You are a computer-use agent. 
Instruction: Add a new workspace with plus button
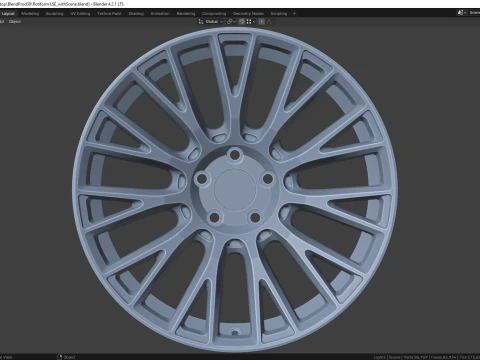(294, 14)
